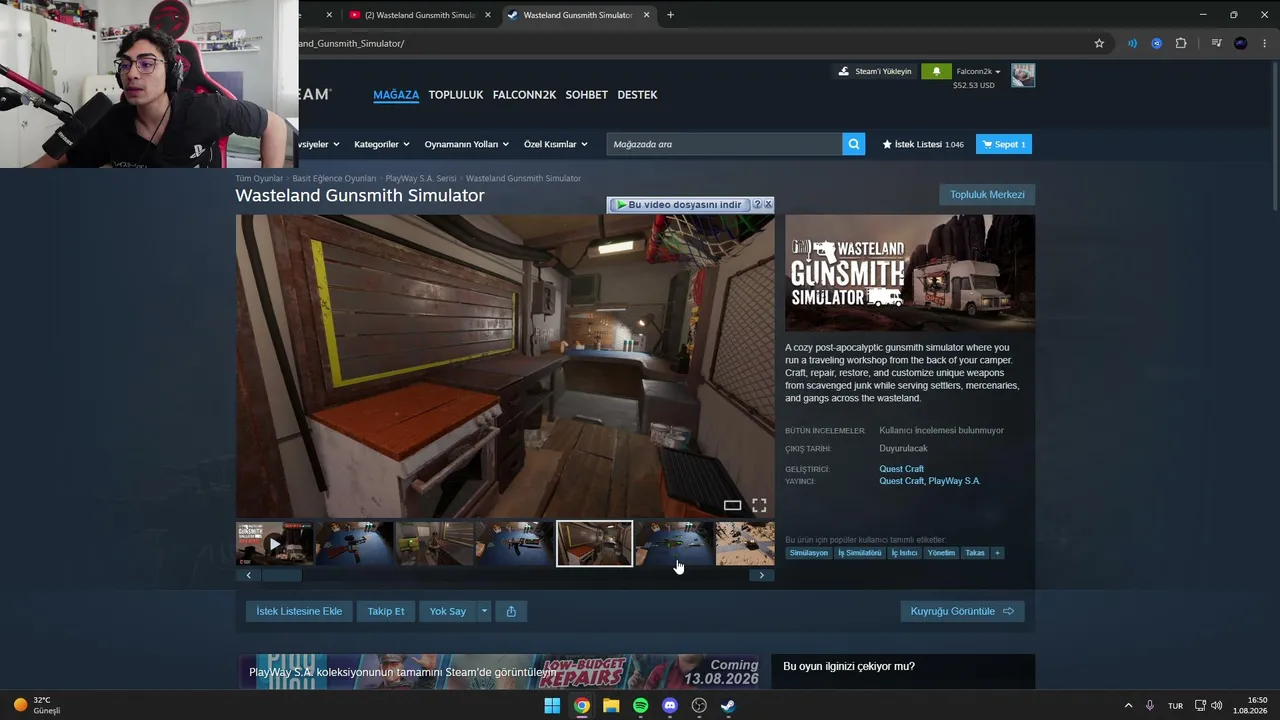Click the İş Simülatörü tag

860,553
